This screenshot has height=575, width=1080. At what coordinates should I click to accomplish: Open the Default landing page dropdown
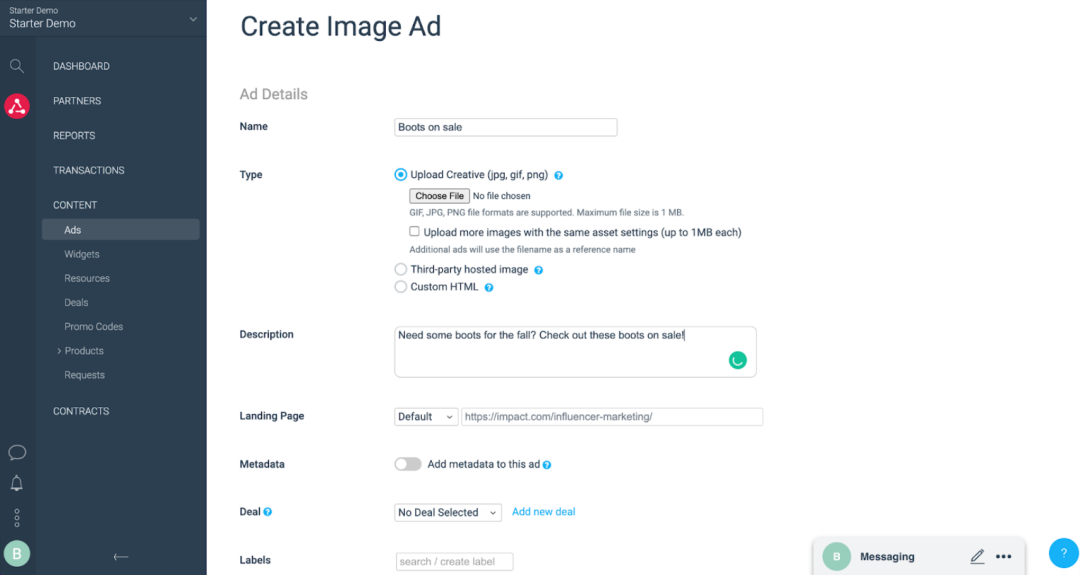[426, 417]
